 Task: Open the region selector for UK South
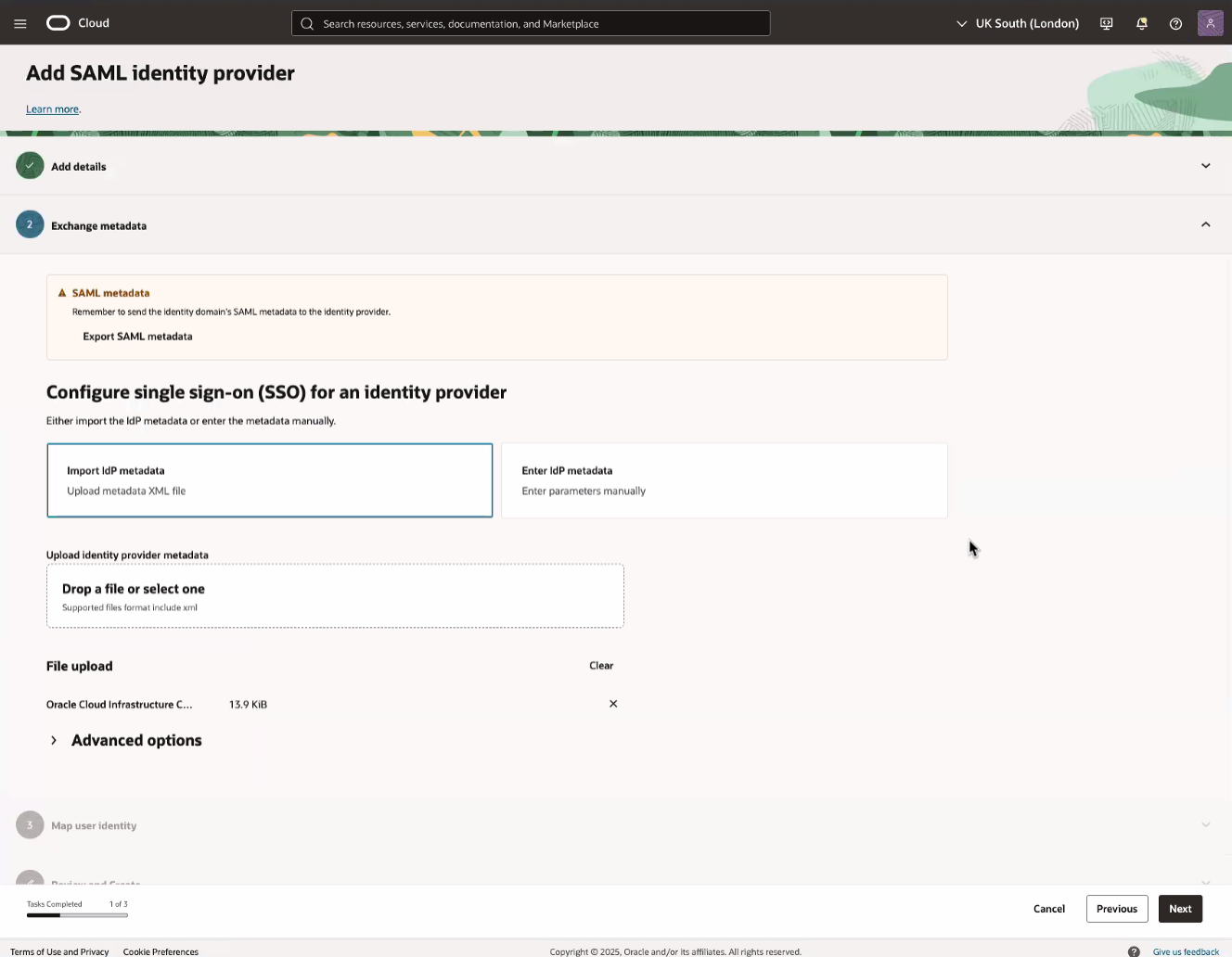[x=1017, y=23]
